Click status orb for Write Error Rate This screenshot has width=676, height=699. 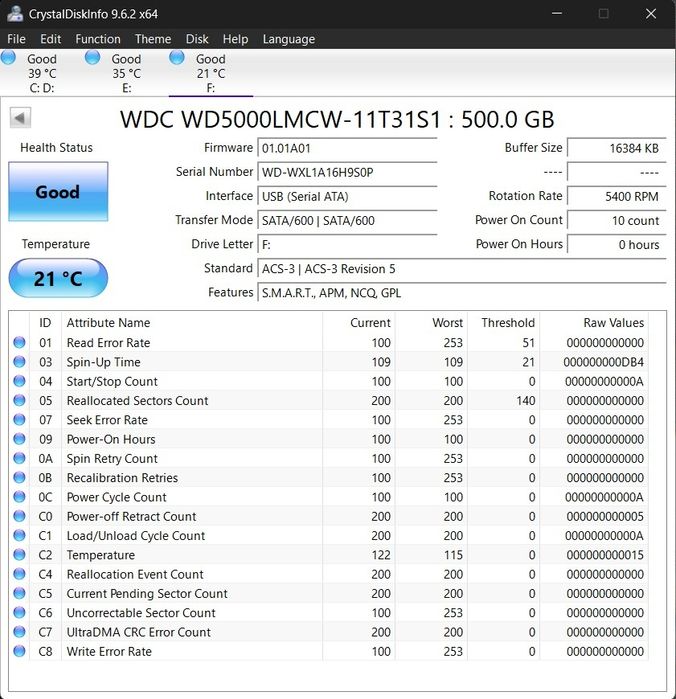(x=19, y=651)
